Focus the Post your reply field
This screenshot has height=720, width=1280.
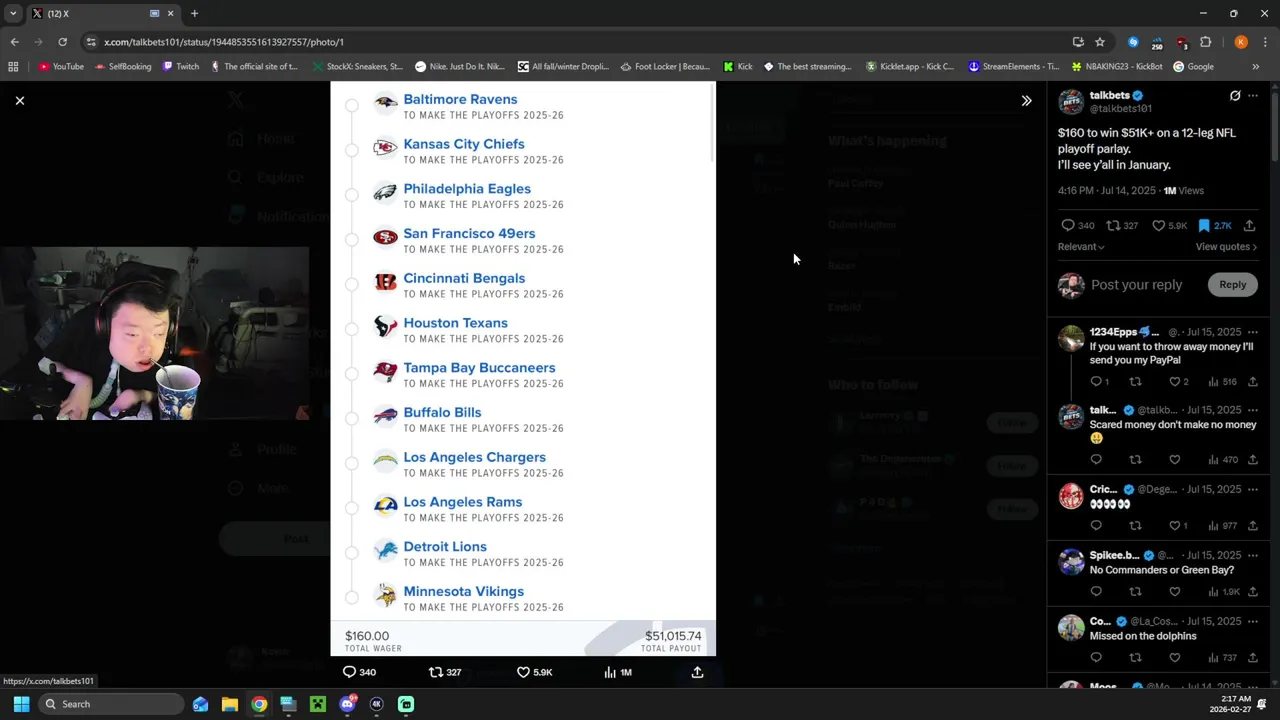[x=1136, y=285]
